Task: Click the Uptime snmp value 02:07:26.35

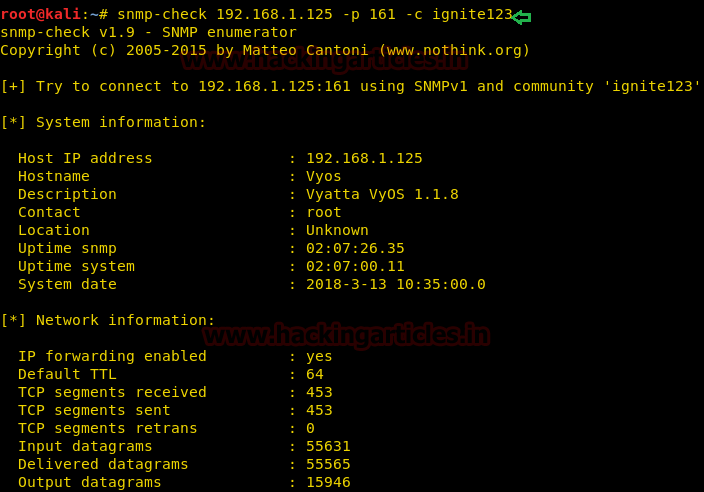Action: [x=355, y=248]
